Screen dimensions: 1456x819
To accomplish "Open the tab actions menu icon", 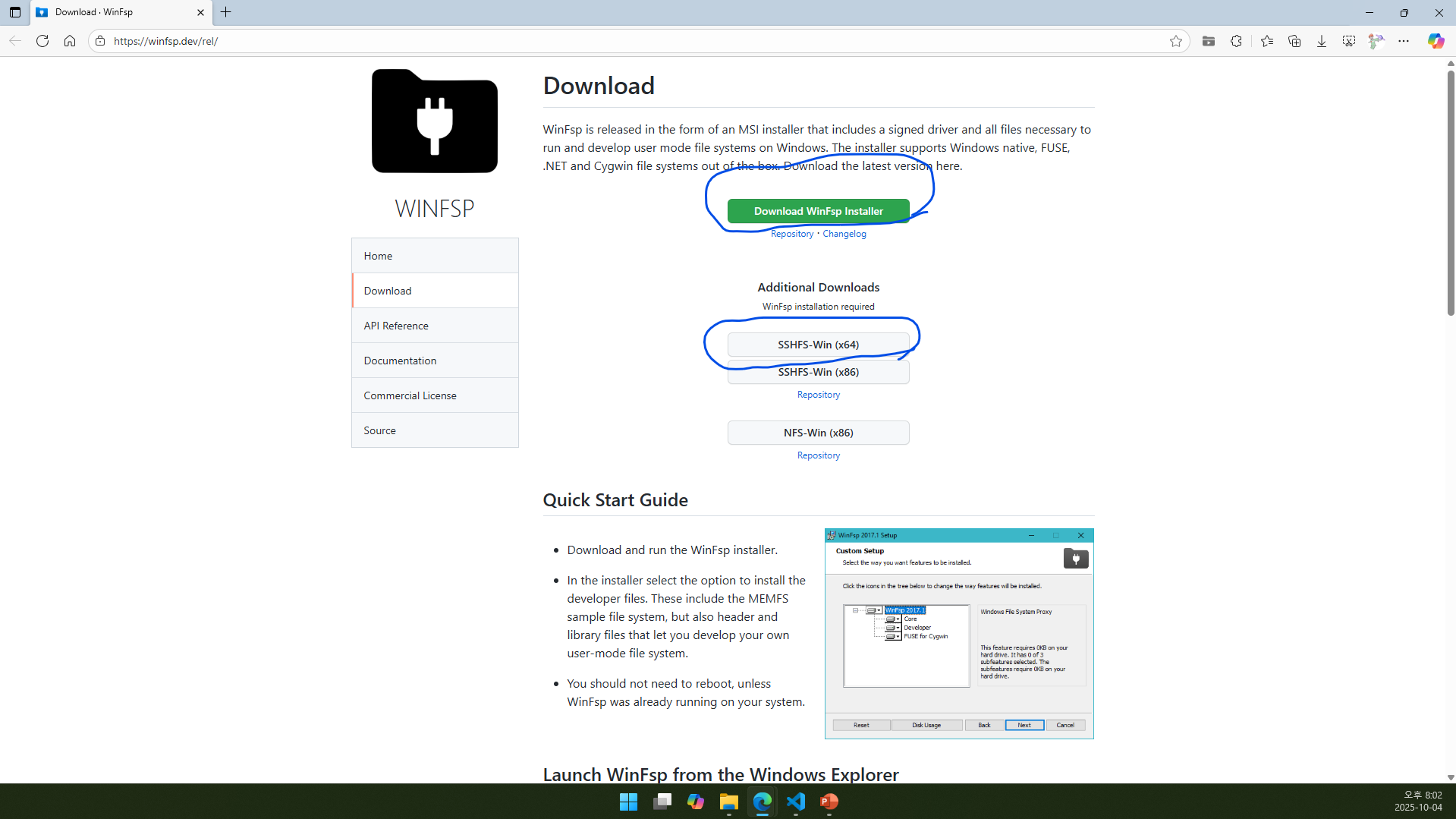I will [x=14, y=12].
